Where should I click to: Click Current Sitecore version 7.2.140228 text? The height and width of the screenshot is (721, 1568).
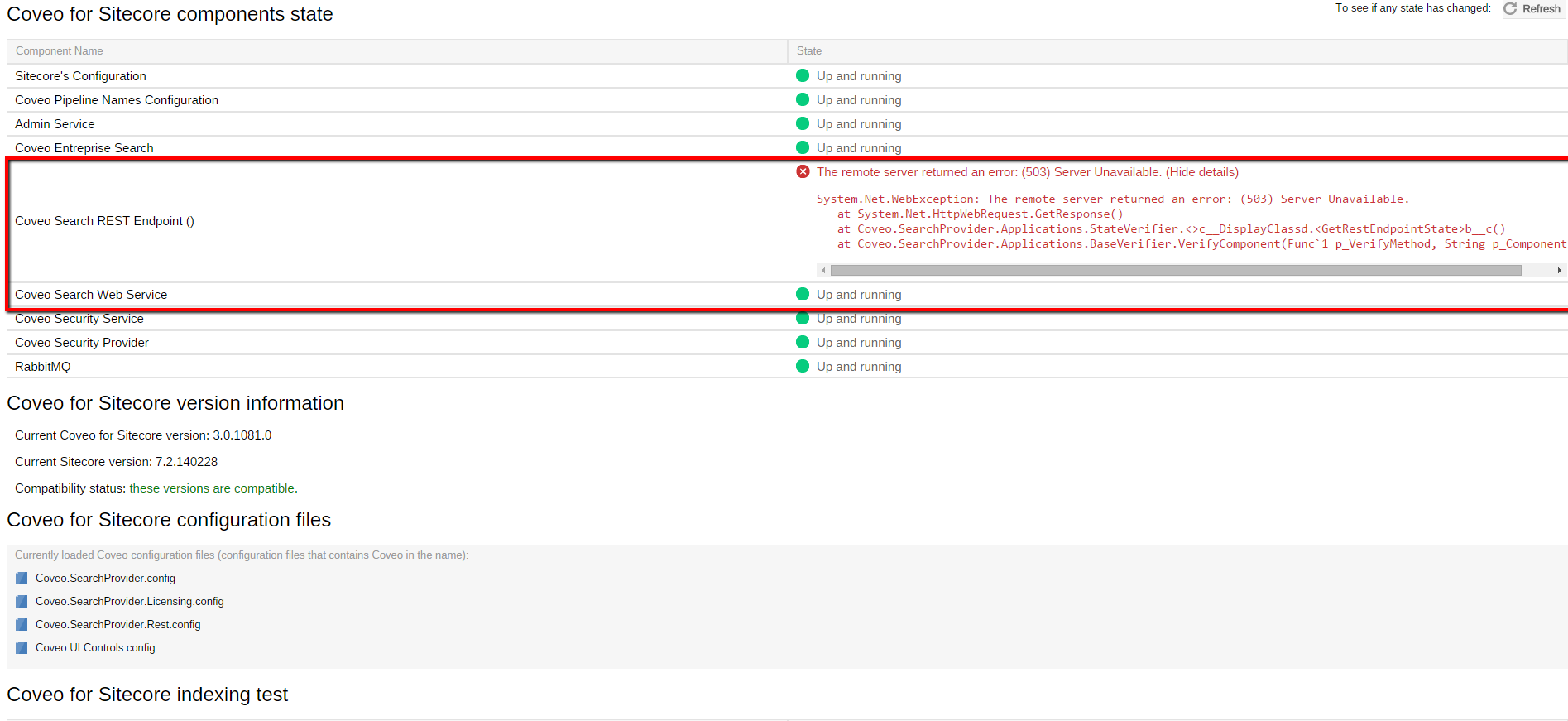point(117,462)
